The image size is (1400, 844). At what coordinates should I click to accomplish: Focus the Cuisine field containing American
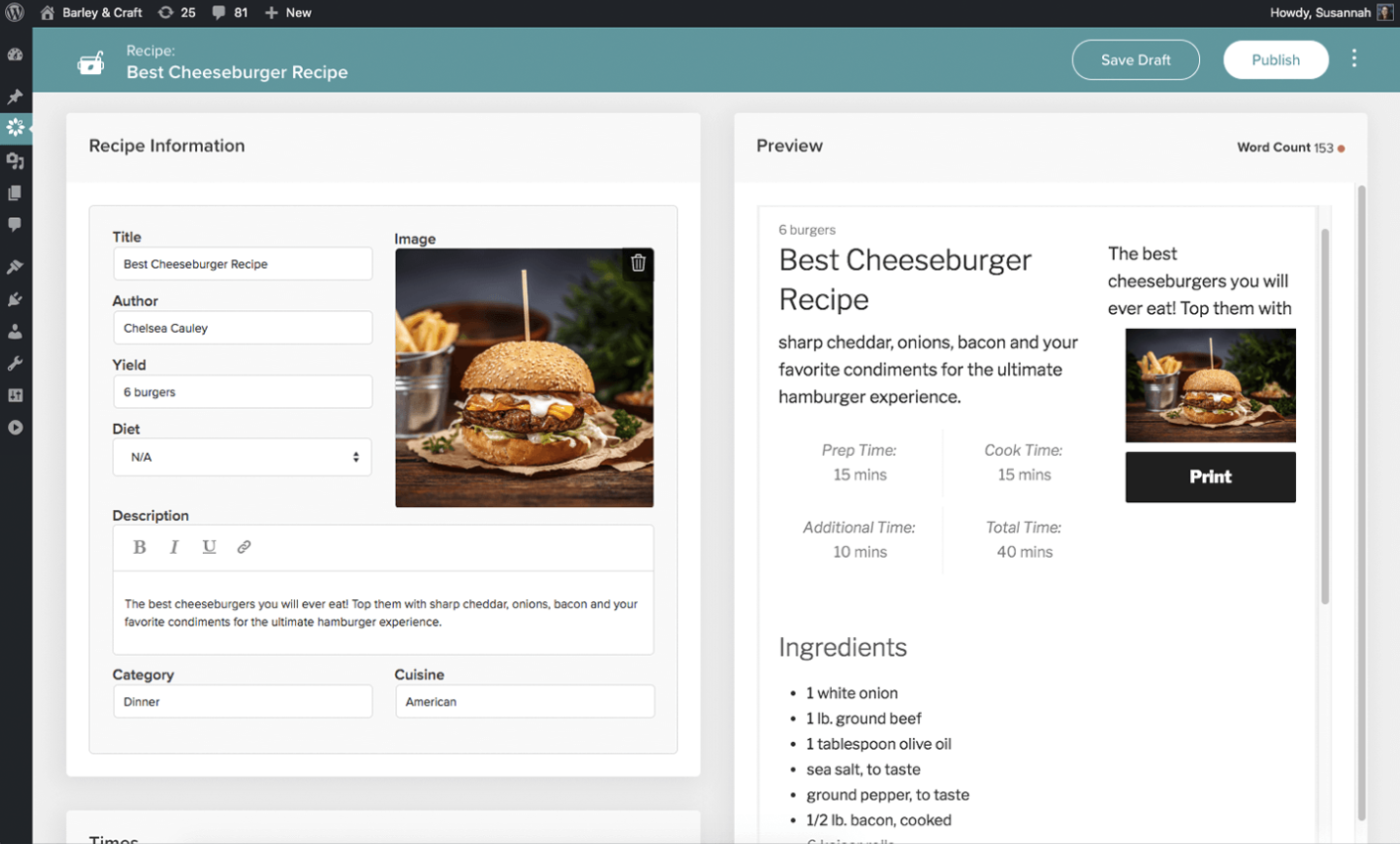(525, 701)
